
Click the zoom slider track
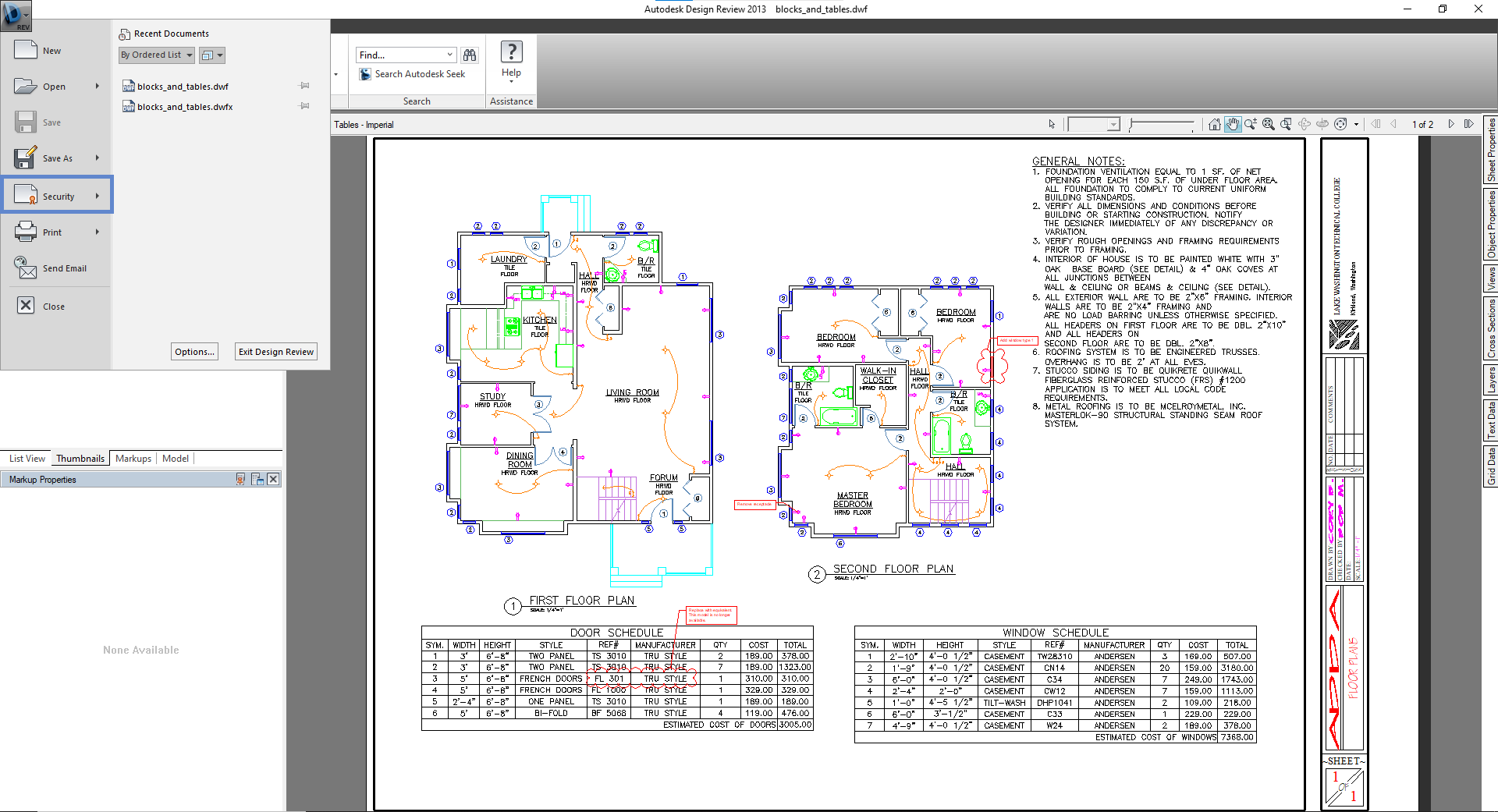(x=1163, y=123)
